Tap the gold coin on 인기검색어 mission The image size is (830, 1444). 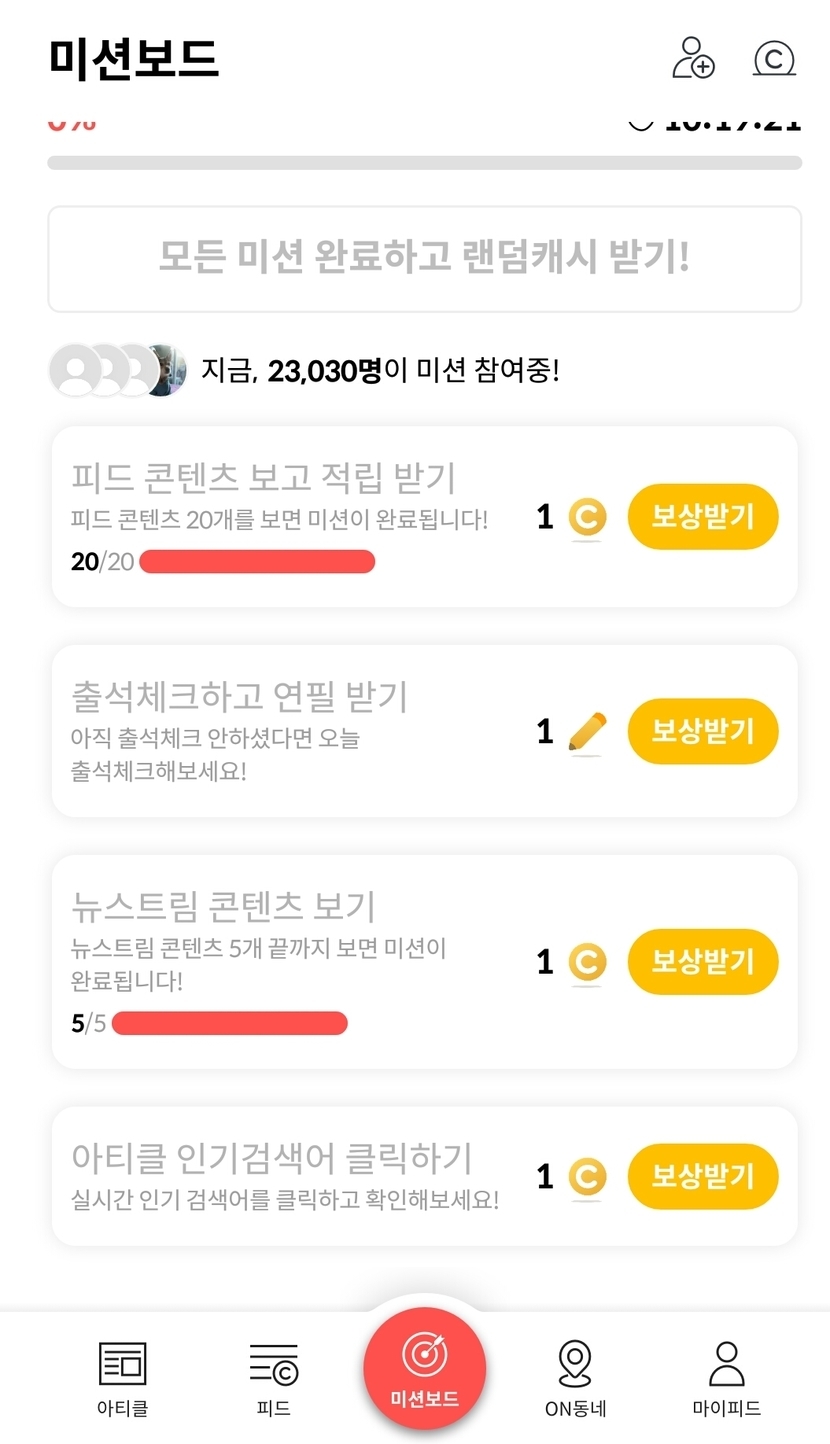coord(587,1177)
